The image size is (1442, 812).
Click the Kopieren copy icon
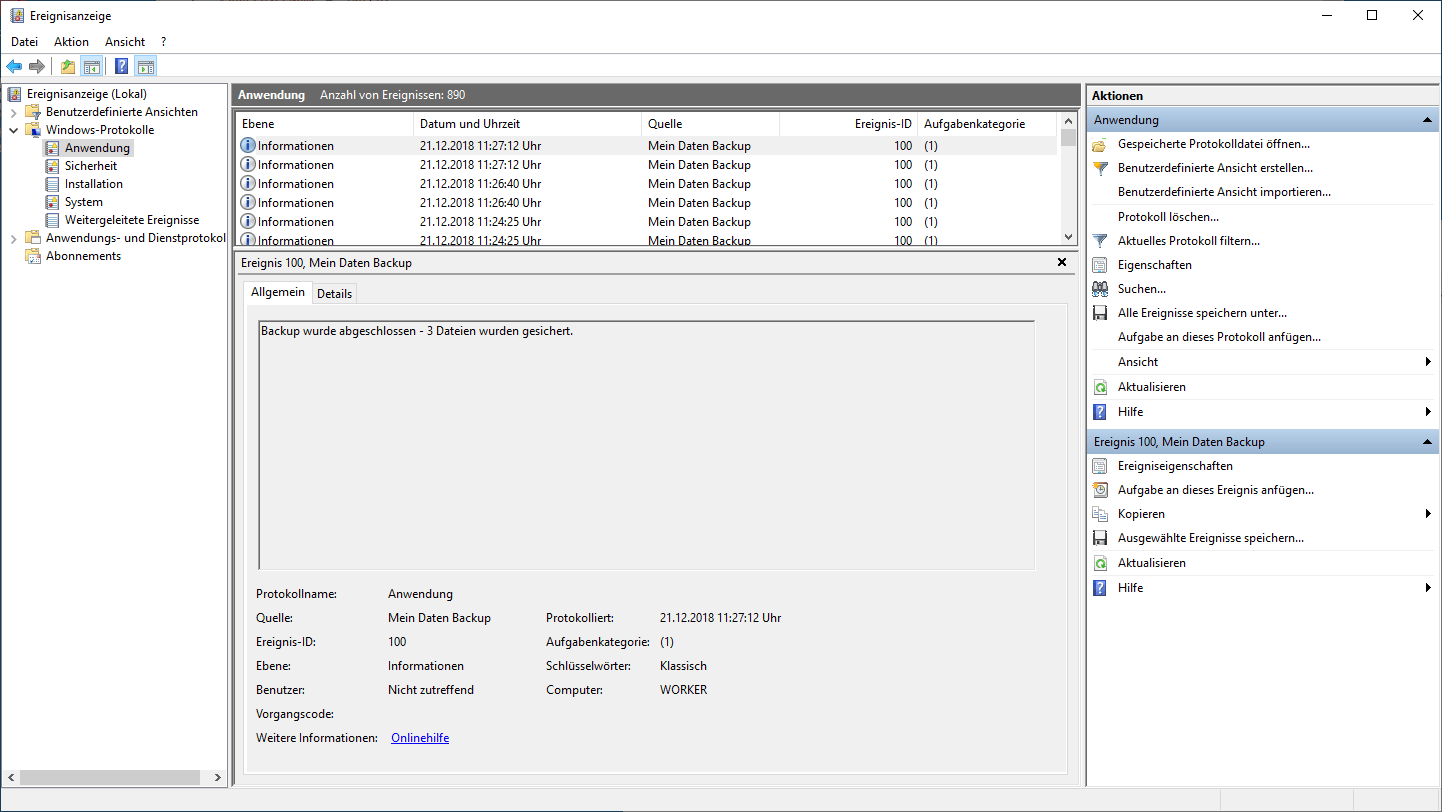point(1100,514)
